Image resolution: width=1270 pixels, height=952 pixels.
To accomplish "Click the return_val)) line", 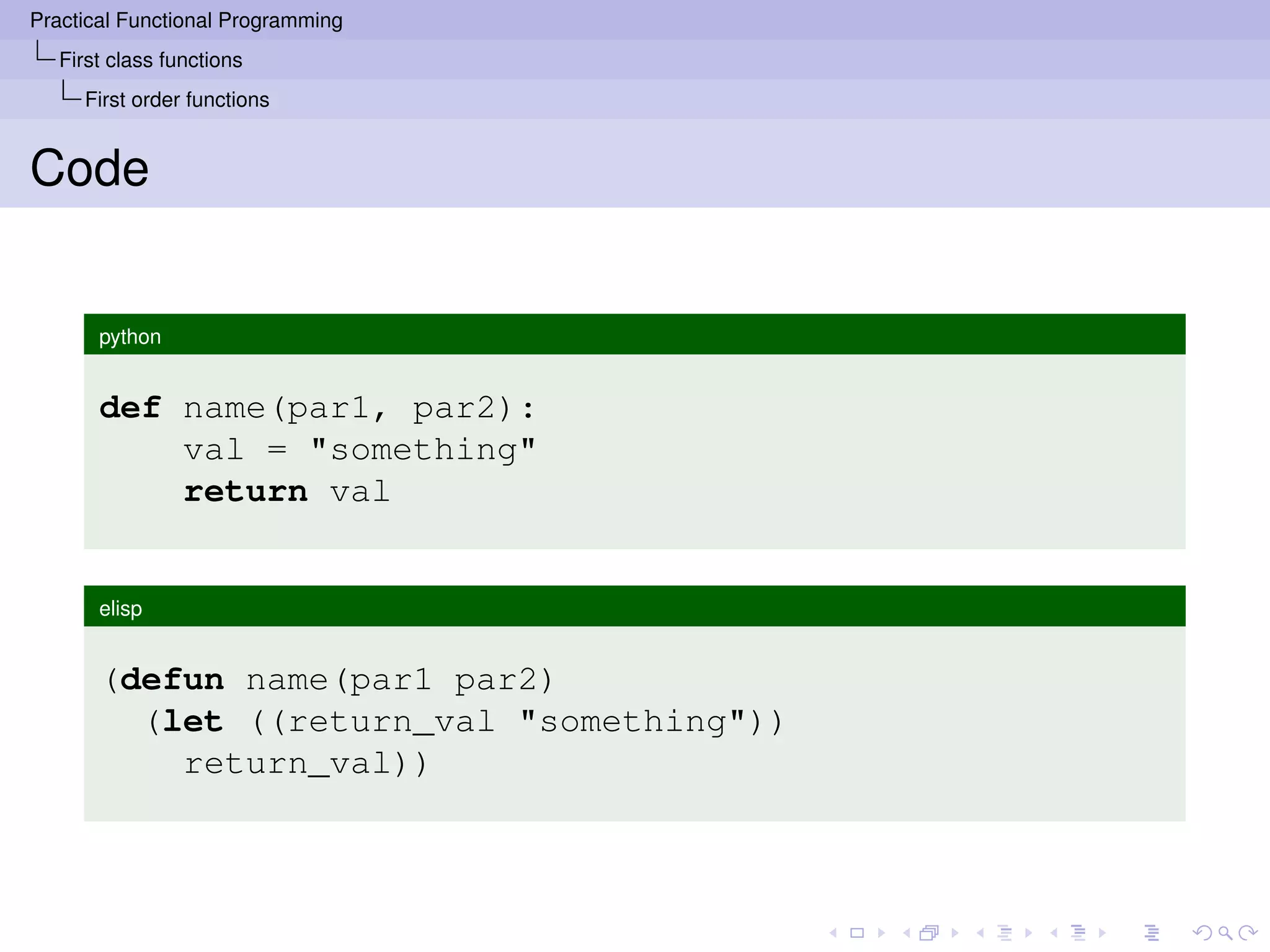I will point(306,764).
